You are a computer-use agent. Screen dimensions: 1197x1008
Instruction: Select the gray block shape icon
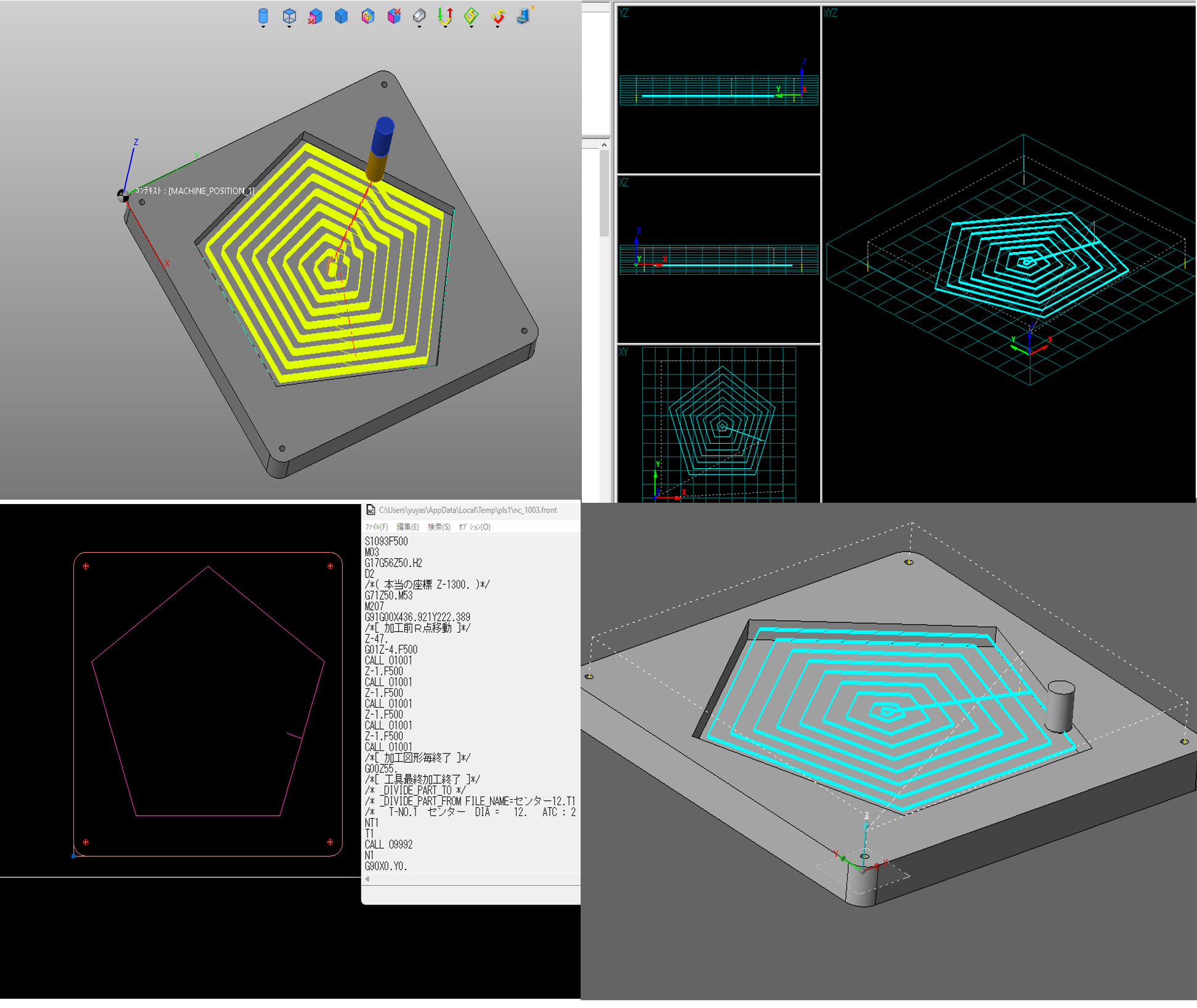[x=419, y=15]
